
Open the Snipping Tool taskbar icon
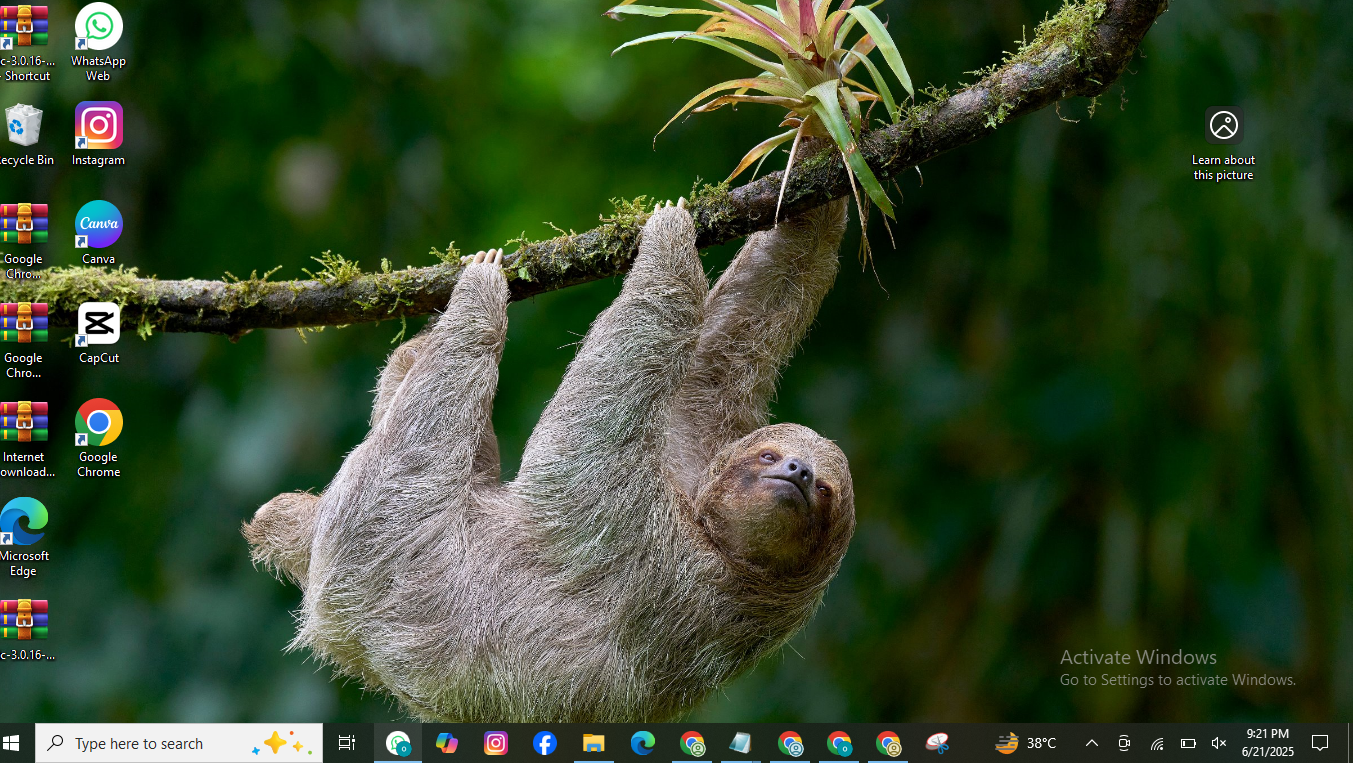[x=937, y=743]
